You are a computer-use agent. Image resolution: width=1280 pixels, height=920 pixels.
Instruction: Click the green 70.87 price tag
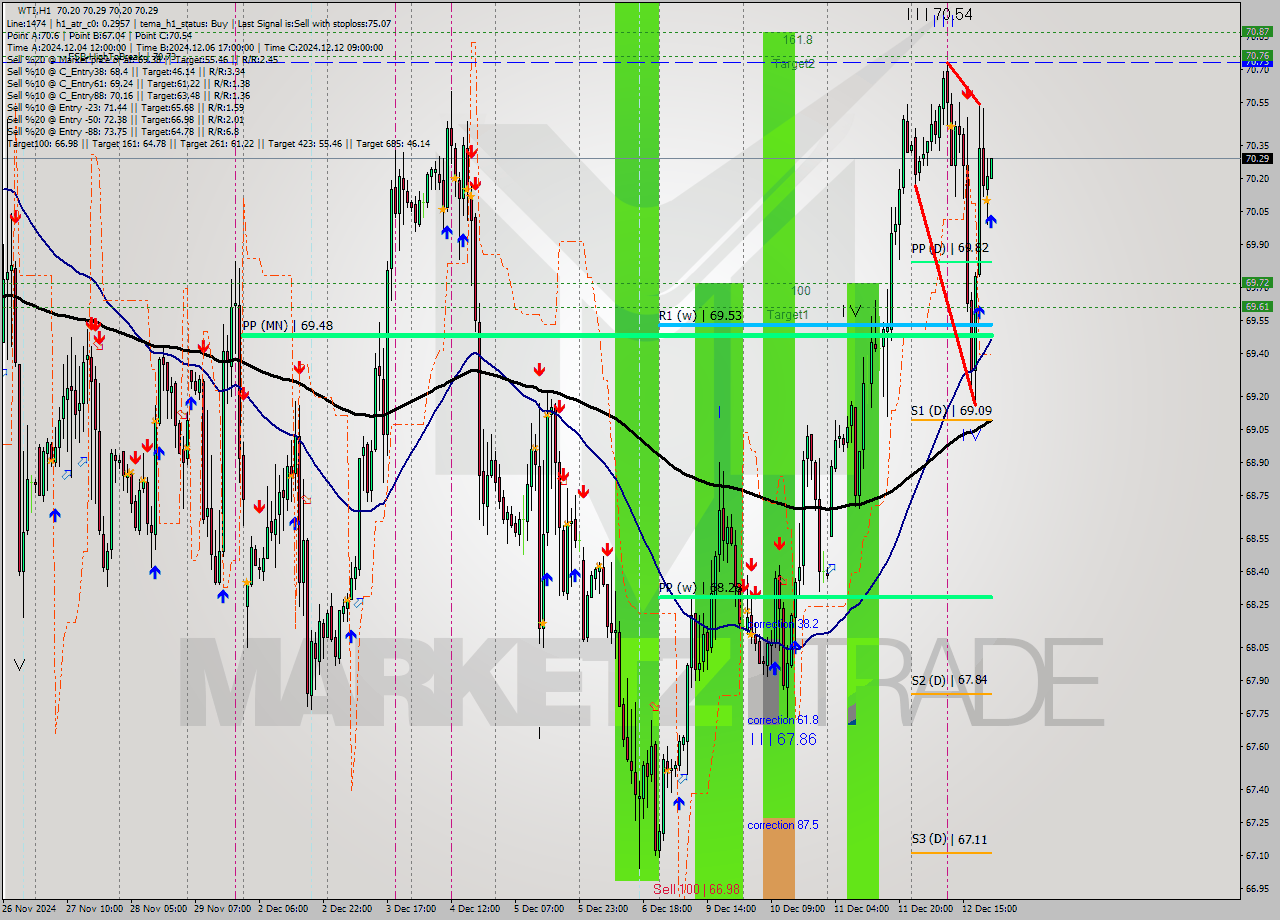click(x=1257, y=32)
